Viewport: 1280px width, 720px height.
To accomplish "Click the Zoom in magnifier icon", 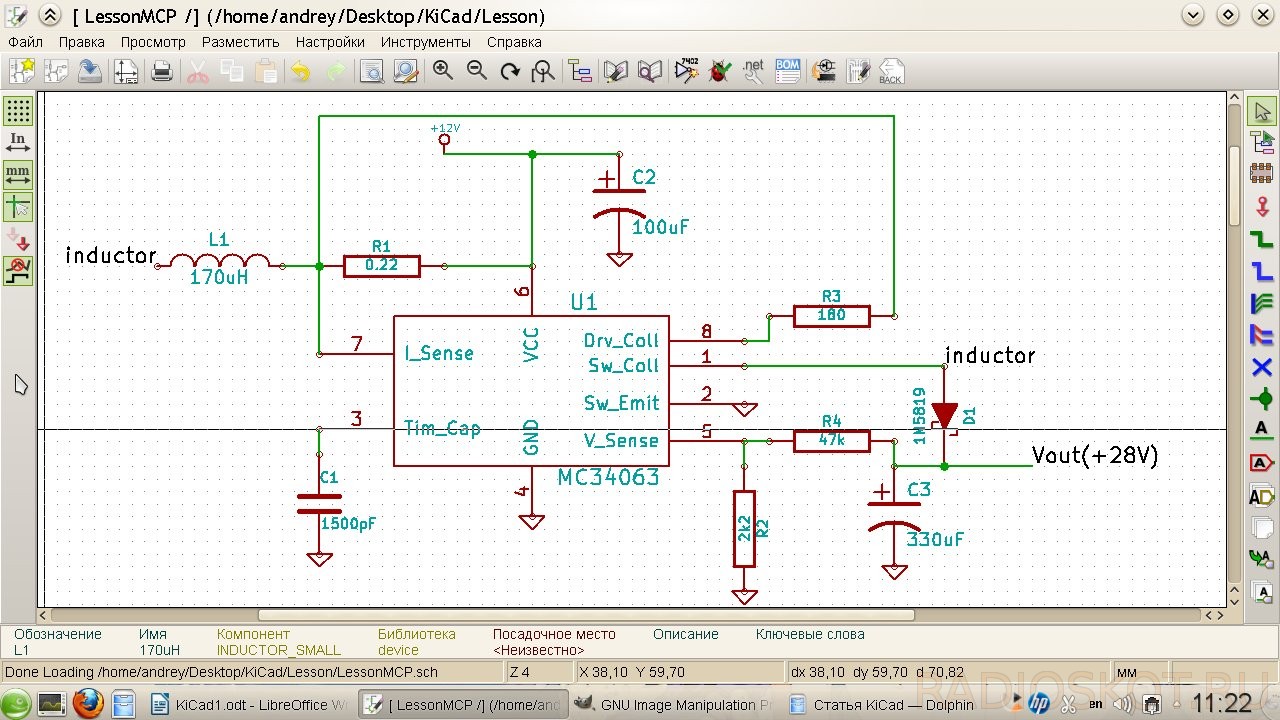I will (442, 70).
